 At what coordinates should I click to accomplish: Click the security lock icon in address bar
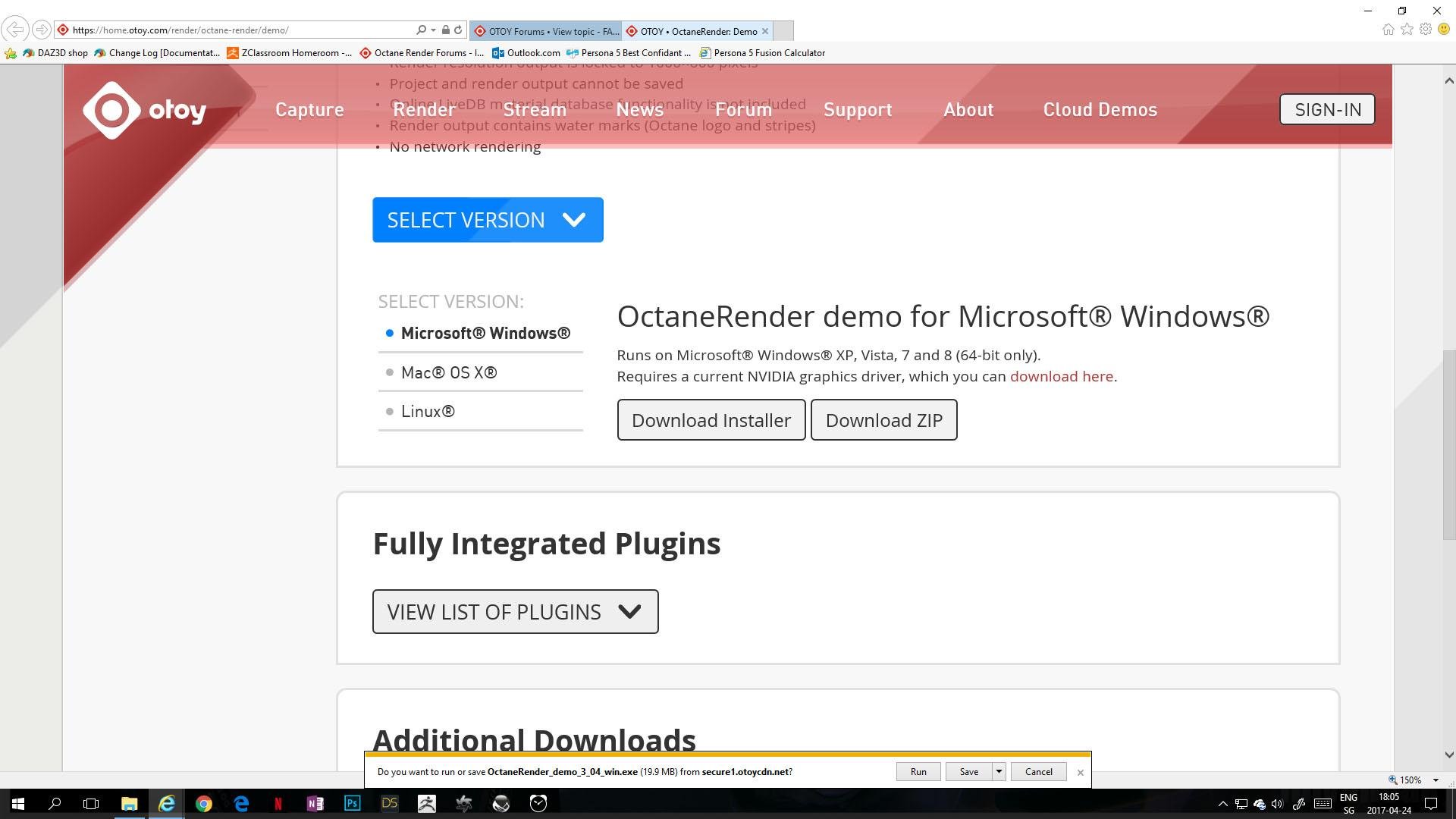[446, 30]
